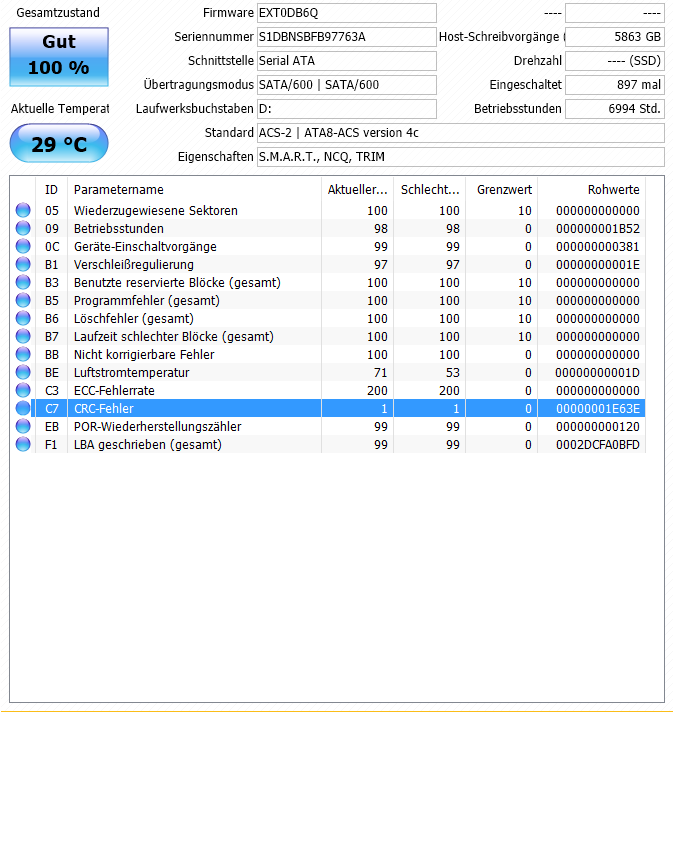This screenshot has height=847, width=673.
Task: Click raw value 0002DCFA0BFD
Action: [598, 444]
